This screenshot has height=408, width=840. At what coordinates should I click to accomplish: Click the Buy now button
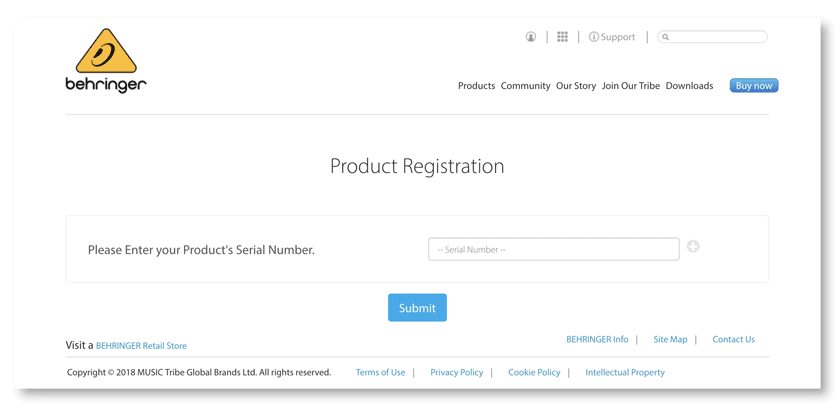pos(754,86)
